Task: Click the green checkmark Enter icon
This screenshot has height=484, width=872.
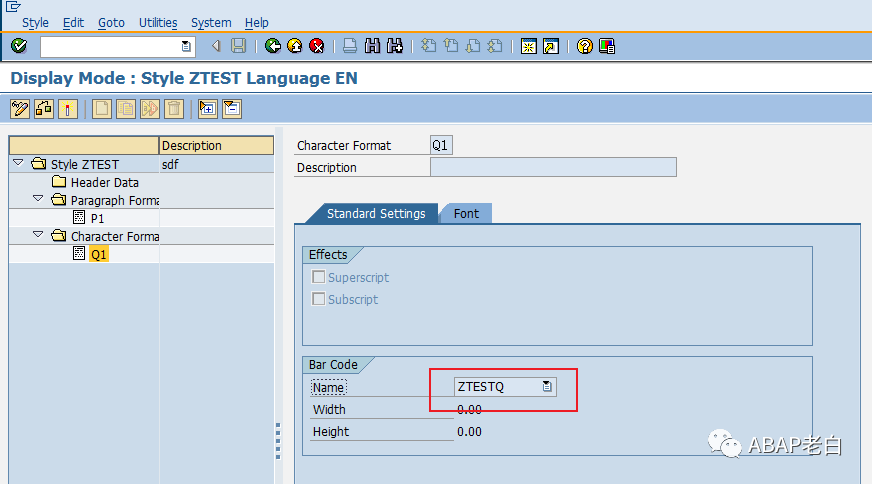Action: point(19,46)
